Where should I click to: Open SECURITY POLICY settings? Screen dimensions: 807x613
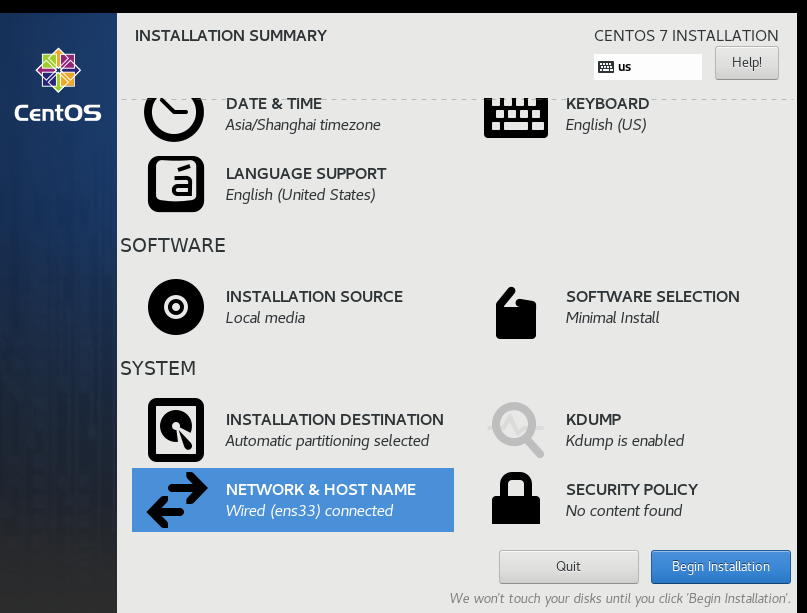tap(632, 489)
